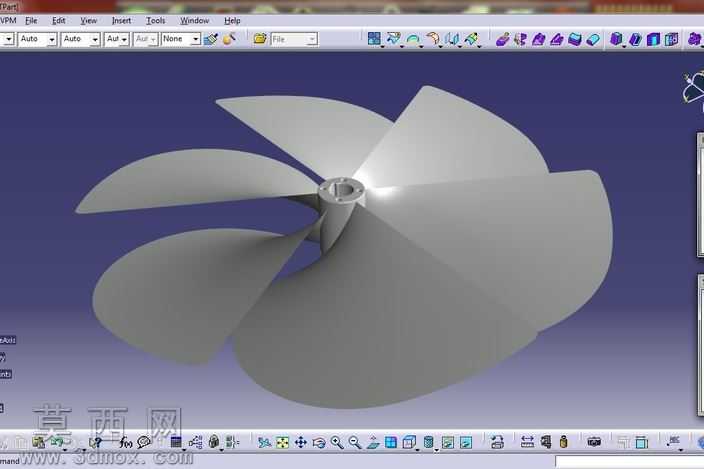The width and height of the screenshot is (704, 469).
Task: Expand the greyed-out Aut dropdown
Action: (x=153, y=39)
